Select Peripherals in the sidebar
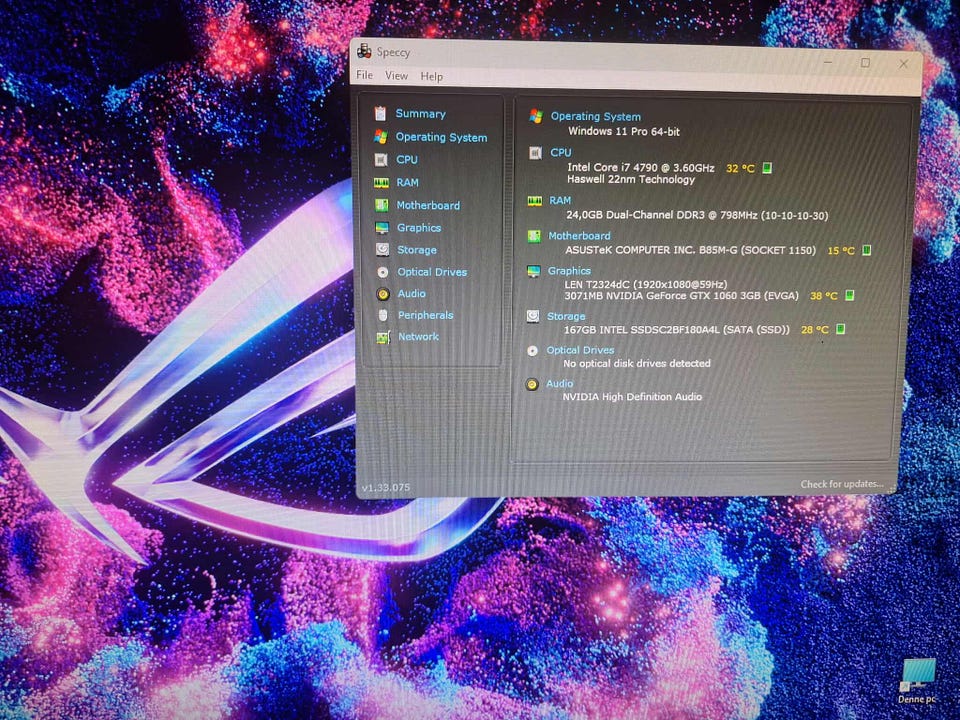 coord(426,315)
